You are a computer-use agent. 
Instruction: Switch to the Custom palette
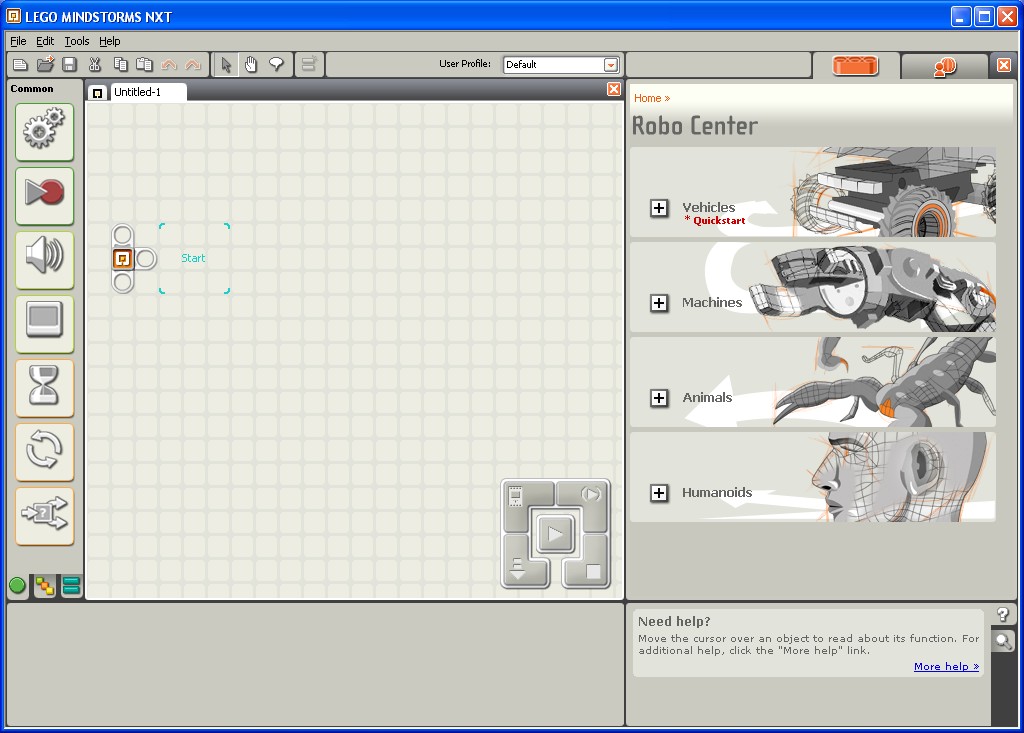coord(70,586)
